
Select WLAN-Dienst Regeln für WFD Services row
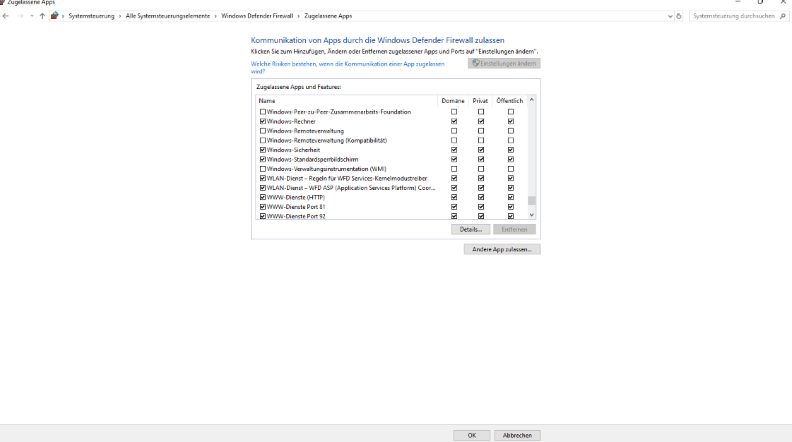pyautogui.click(x=391, y=178)
